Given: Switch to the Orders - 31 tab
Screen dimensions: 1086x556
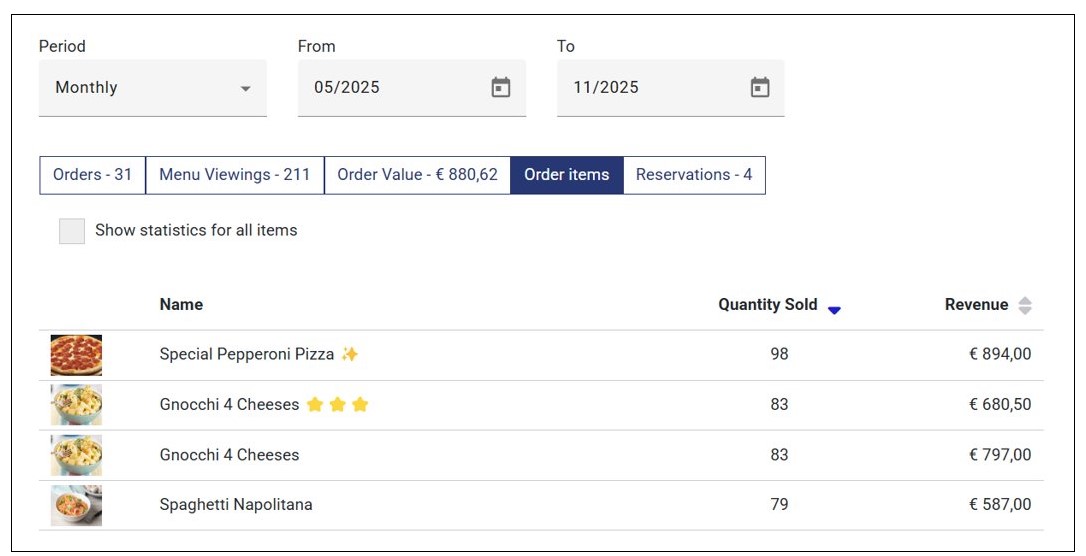Looking at the screenshot, I should tap(92, 175).
